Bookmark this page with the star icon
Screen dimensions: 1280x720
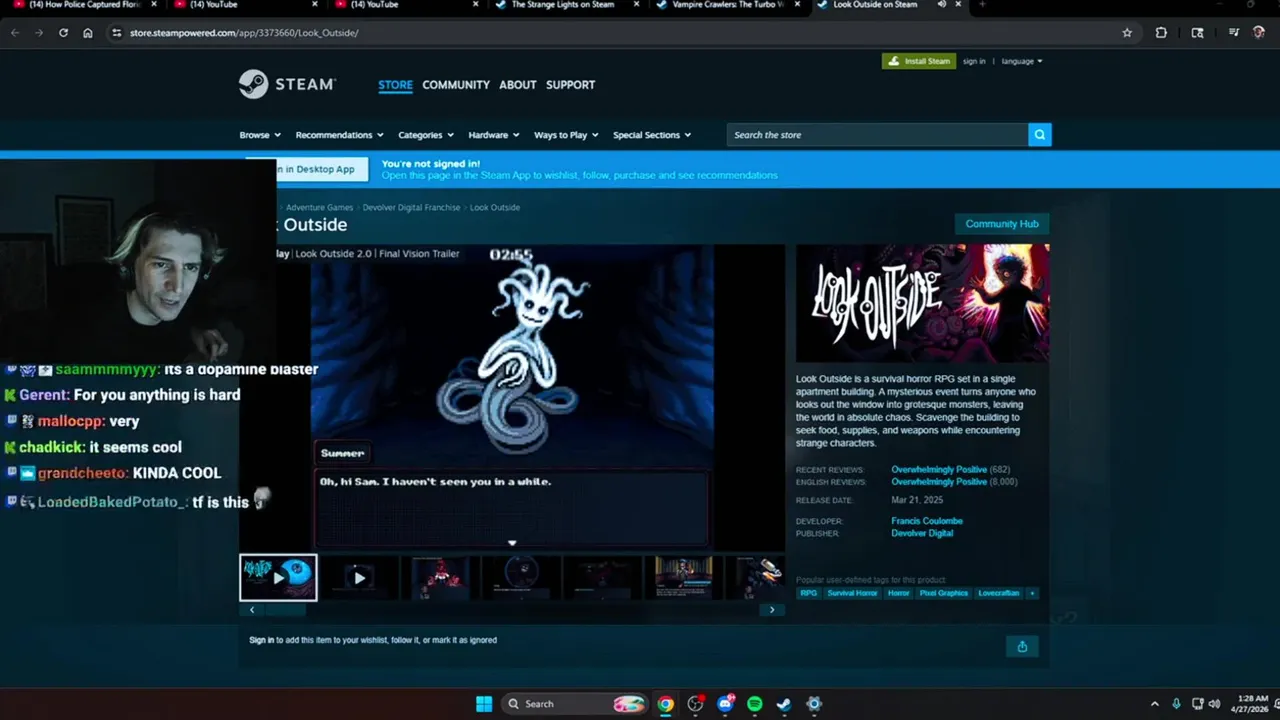coord(1127,33)
